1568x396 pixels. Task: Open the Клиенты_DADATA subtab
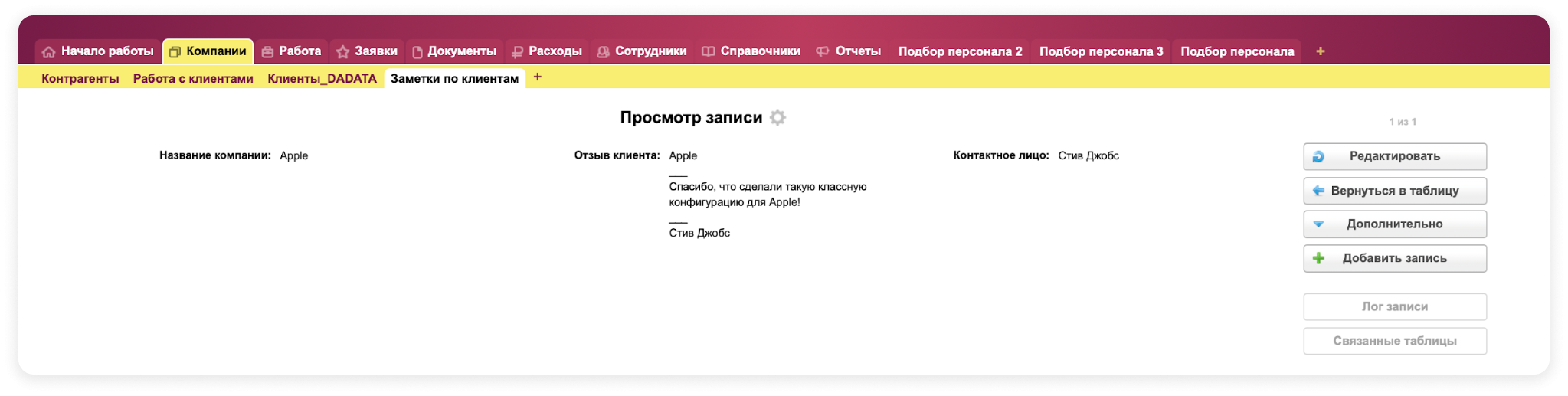322,78
